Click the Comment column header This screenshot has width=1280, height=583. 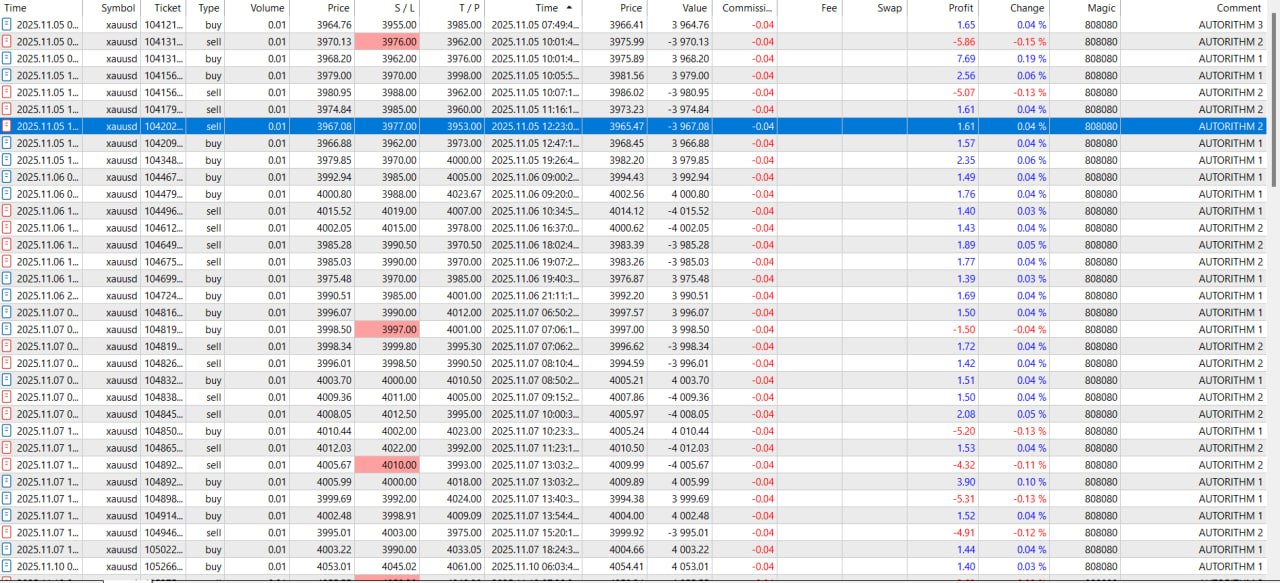coord(1239,8)
